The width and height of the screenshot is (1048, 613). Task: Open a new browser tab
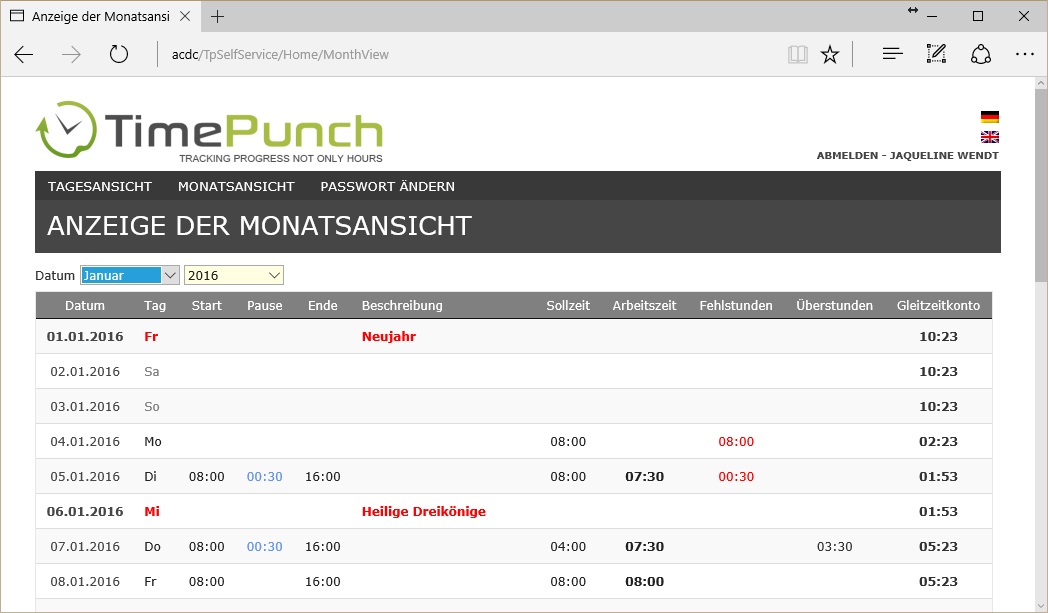[217, 16]
